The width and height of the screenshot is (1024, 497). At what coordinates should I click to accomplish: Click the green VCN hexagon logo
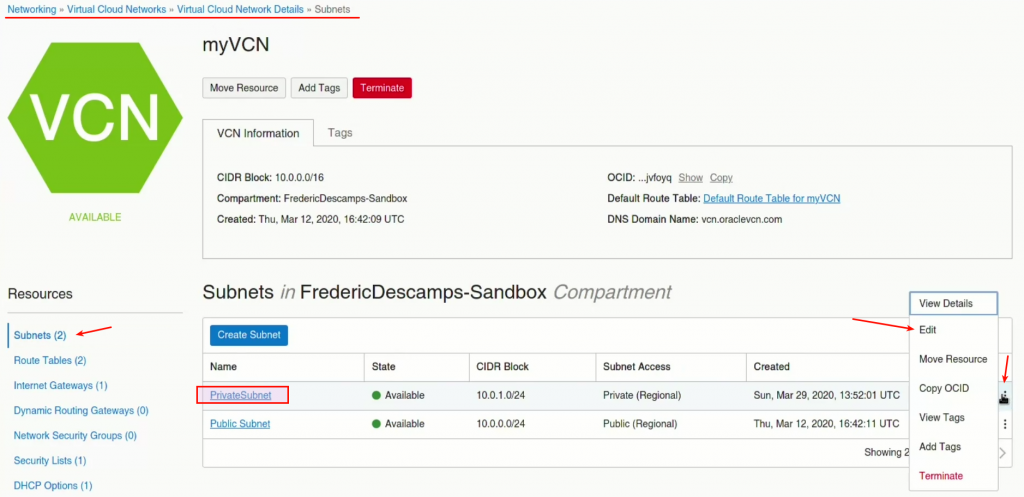point(95,118)
